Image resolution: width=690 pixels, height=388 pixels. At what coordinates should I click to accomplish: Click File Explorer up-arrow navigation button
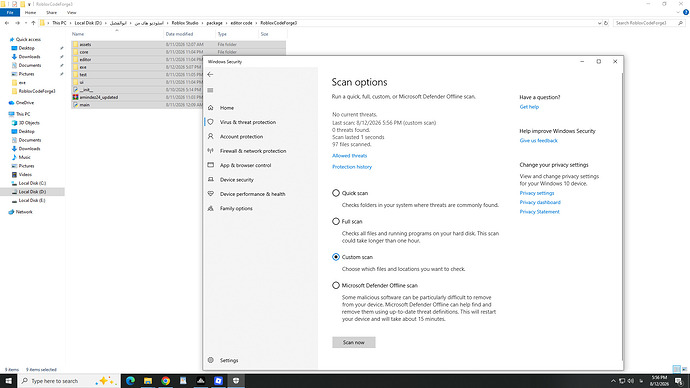pos(33,23)
